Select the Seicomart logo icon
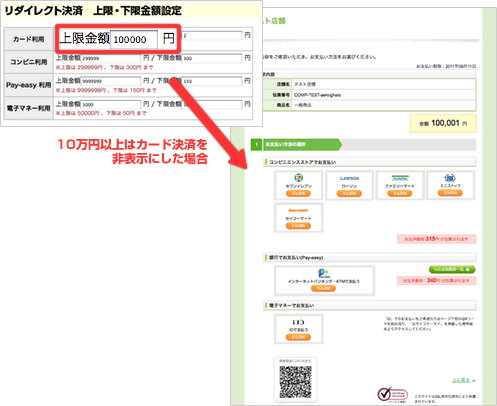This screenshot has height=406, width=497. point(298,210)
